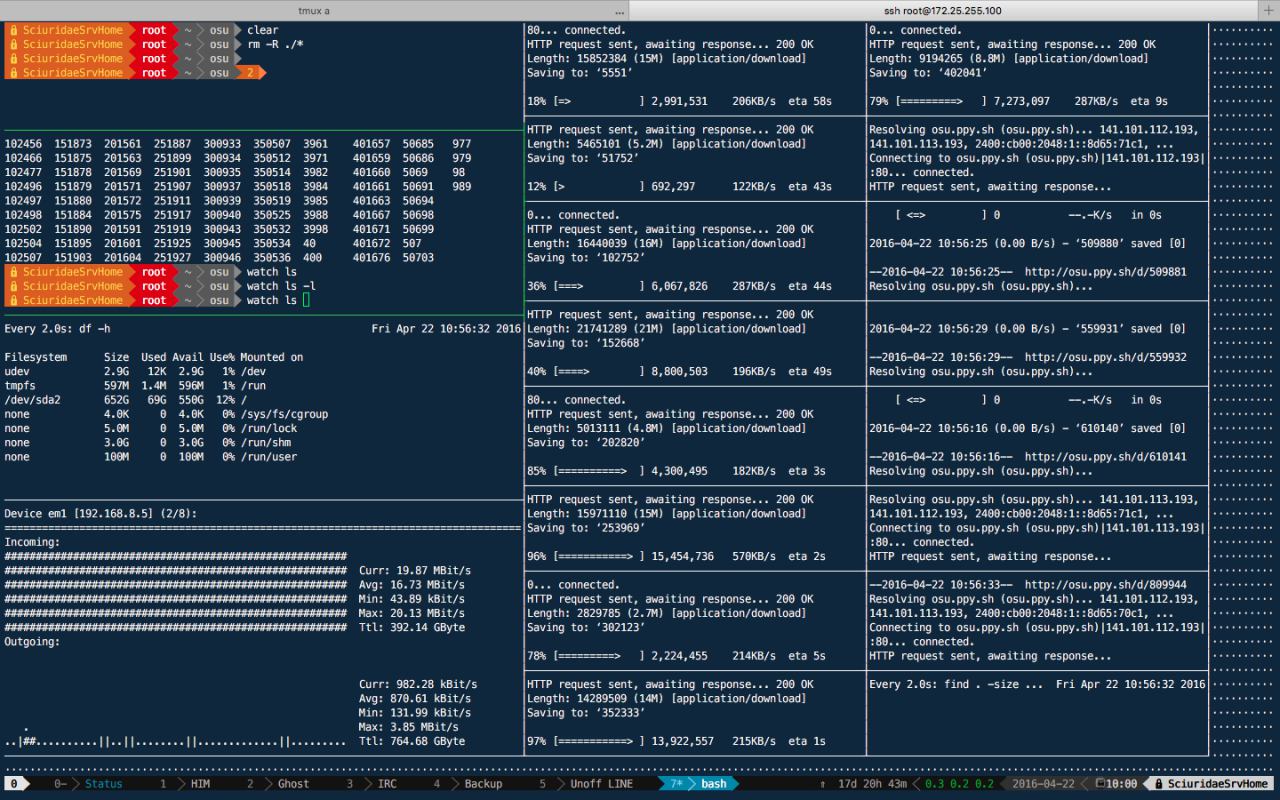Click the /sys/fs/cgroup mount entry
The image size is (1280, 800).
click(284, 414)
